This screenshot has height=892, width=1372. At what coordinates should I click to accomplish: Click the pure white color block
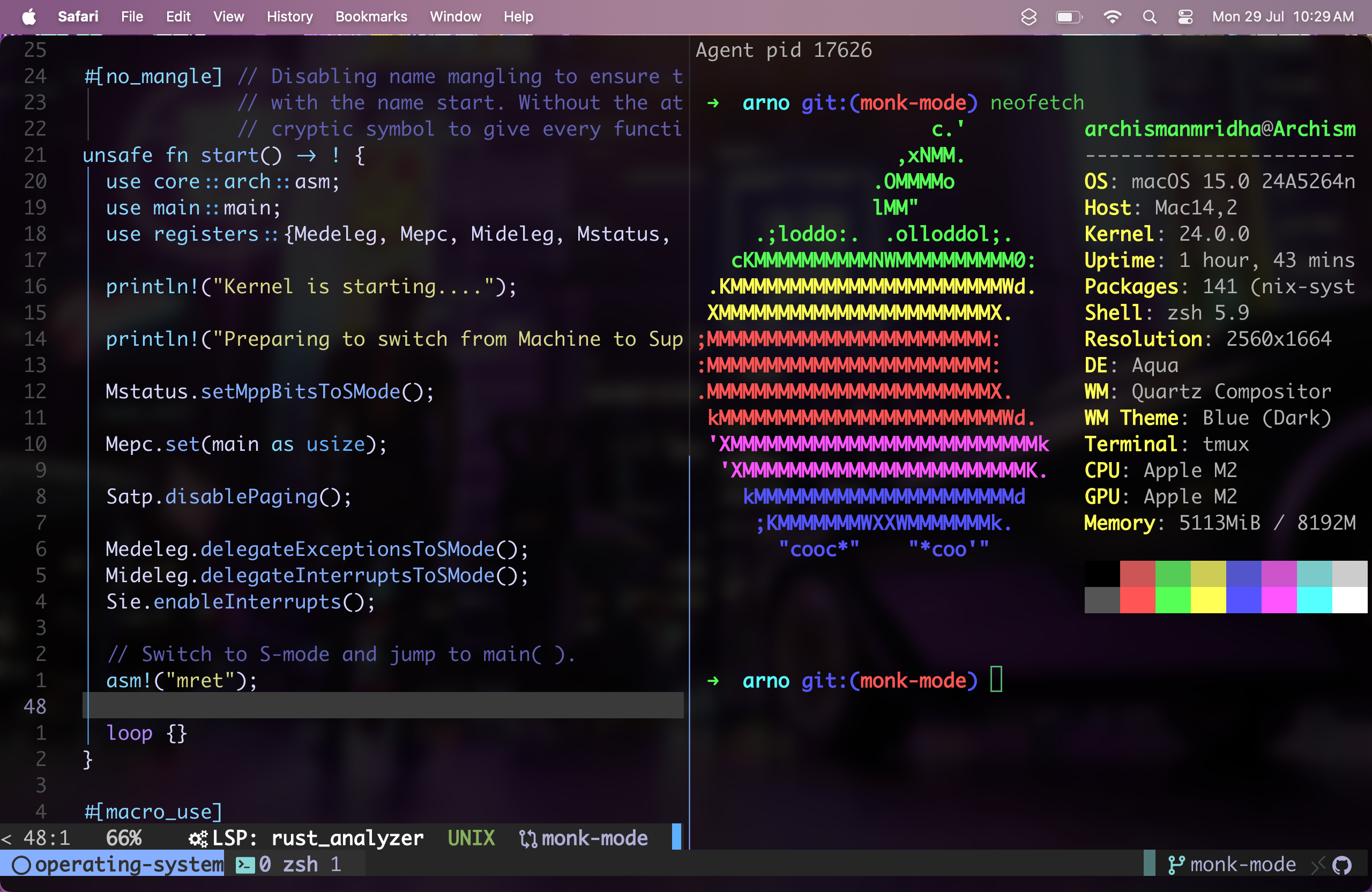tap(1349, 600)
